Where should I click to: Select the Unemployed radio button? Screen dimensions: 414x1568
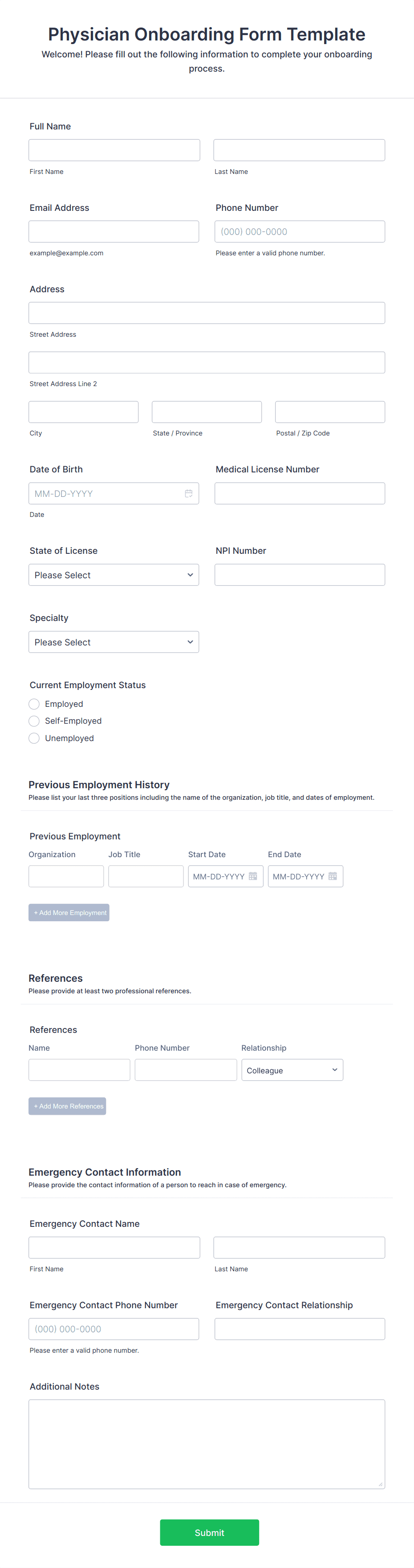point(34,738)
